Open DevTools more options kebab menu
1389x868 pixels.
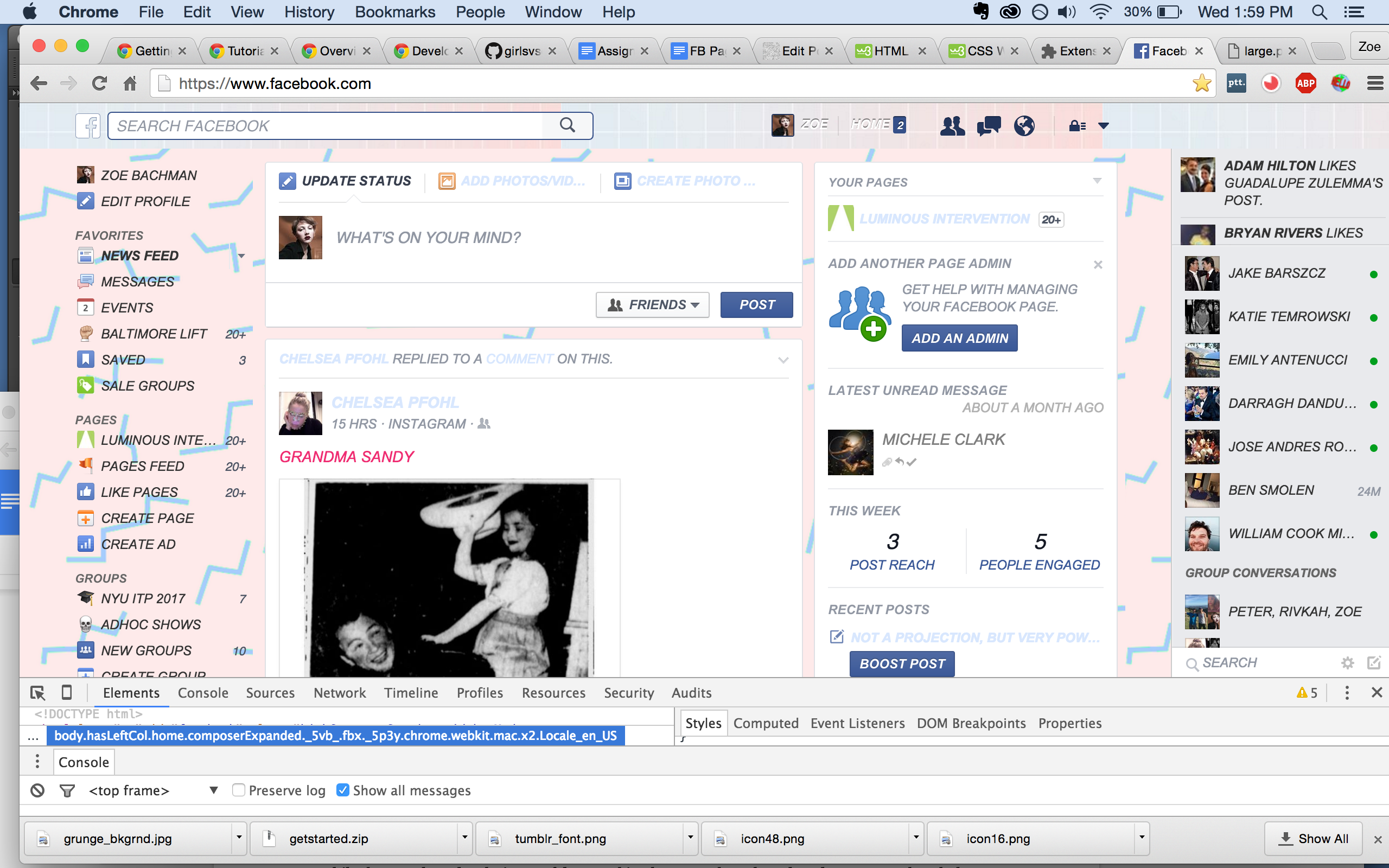[x=1347, y=693]
